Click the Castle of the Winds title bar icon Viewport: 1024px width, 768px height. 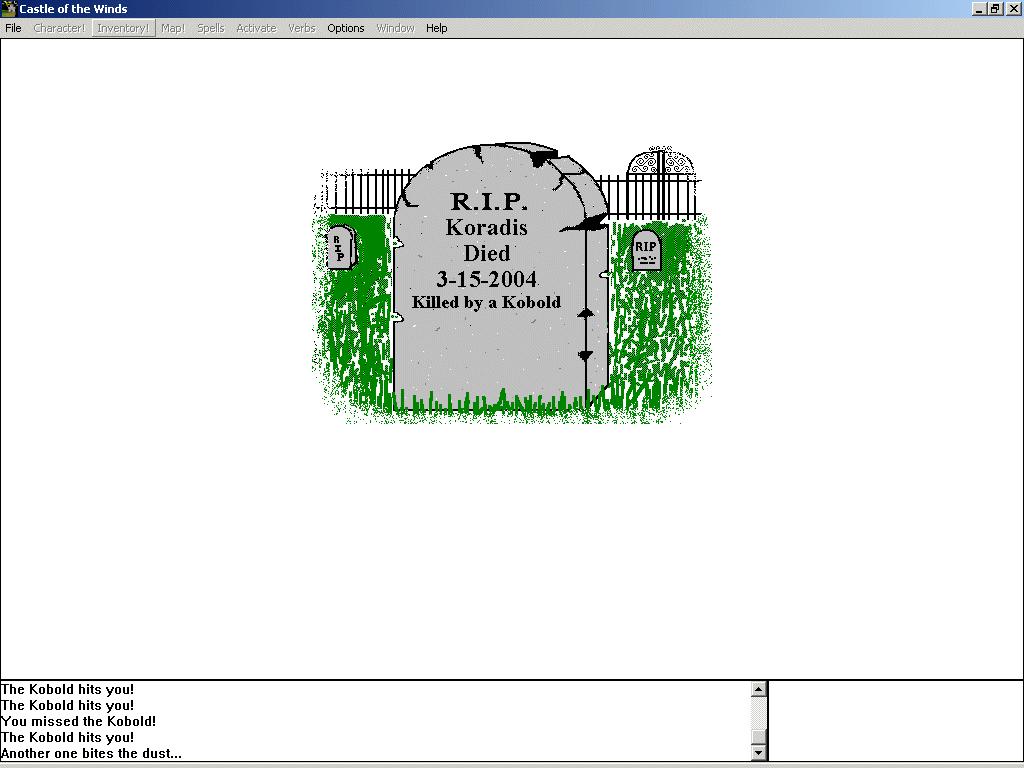8,8
